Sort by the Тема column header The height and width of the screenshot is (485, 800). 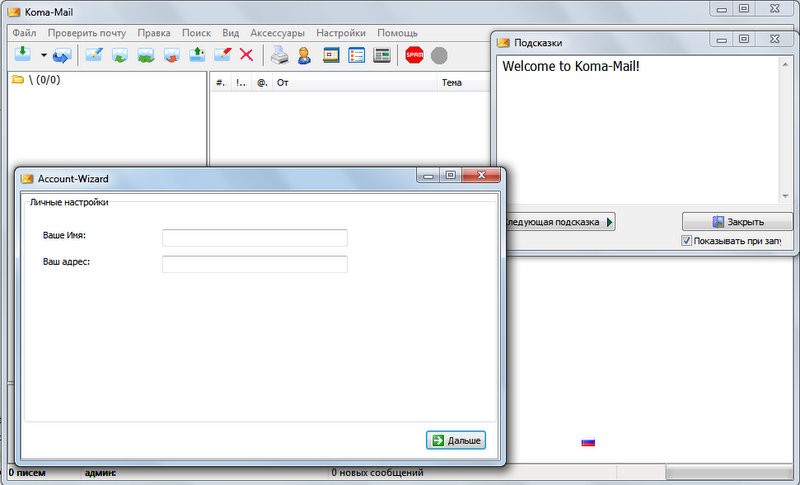pos(463,83)
